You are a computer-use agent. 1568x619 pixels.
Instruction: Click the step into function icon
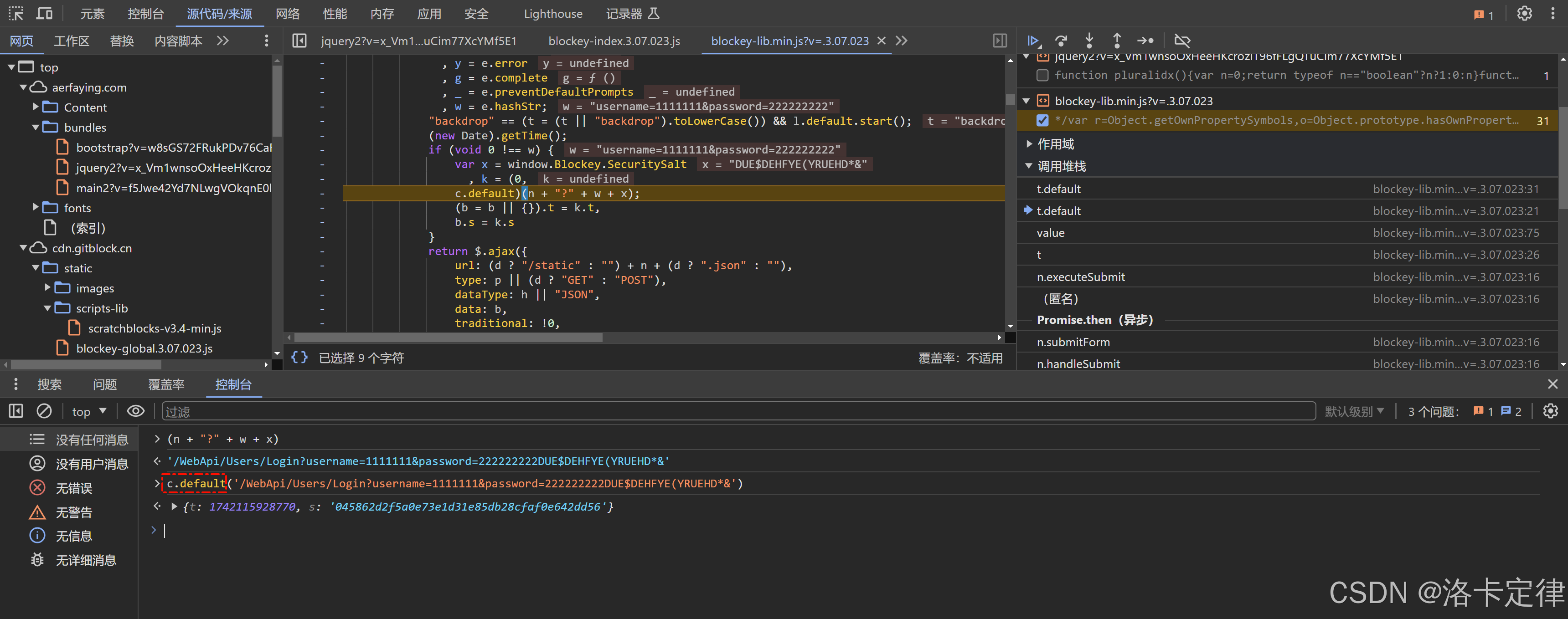point(1089,41)
